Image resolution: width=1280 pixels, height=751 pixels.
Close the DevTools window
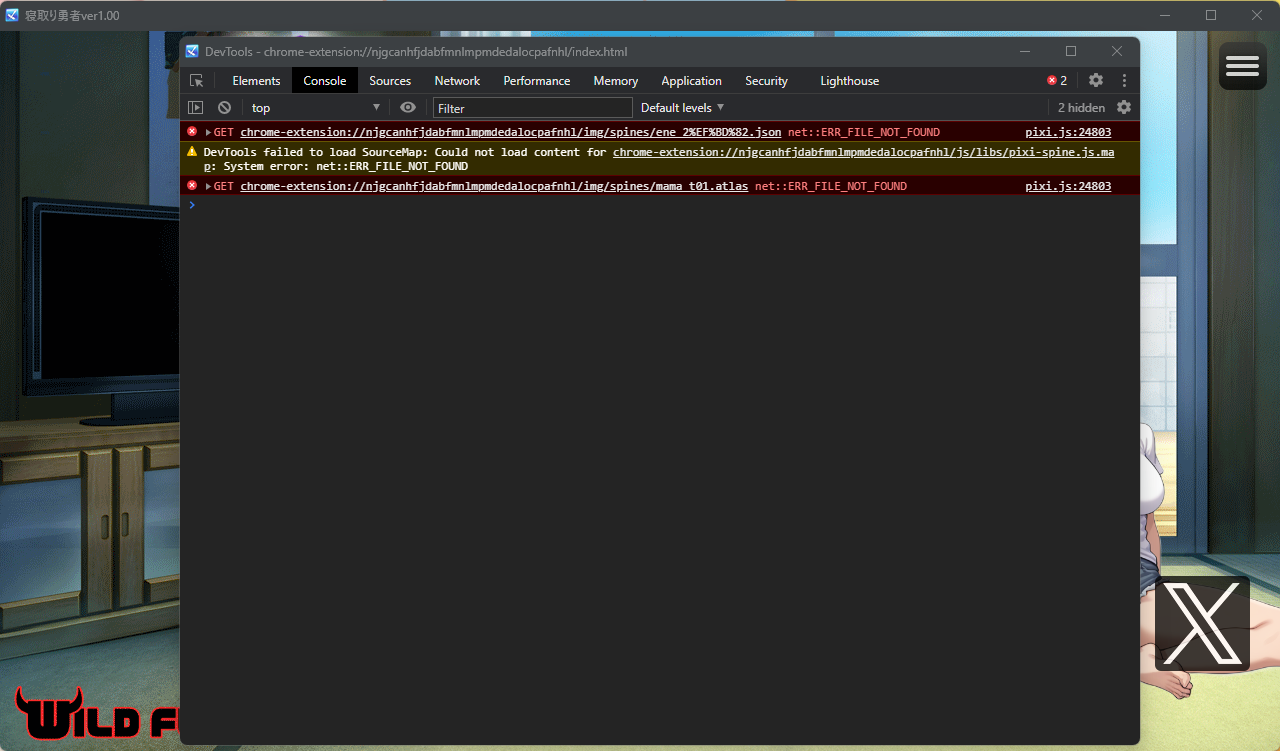pos(1117,51)
